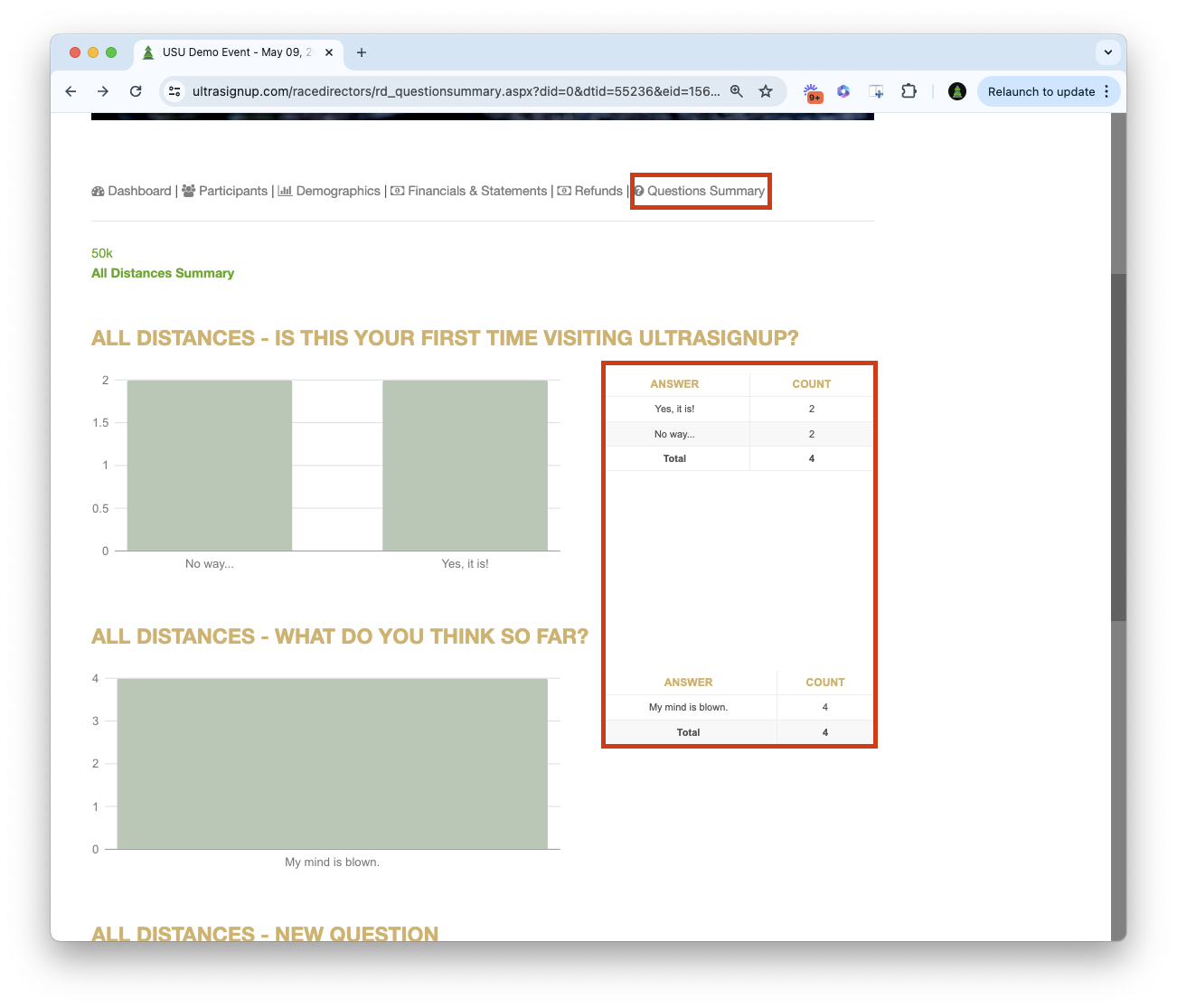Click Total row in second table
1177x1008 pixels.
(739, 732)
